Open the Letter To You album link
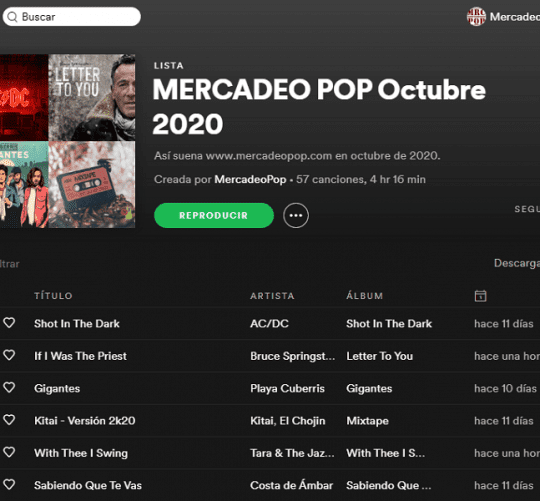Image resolution: width=540 pixels, height=501 pixels. point(380,356)
